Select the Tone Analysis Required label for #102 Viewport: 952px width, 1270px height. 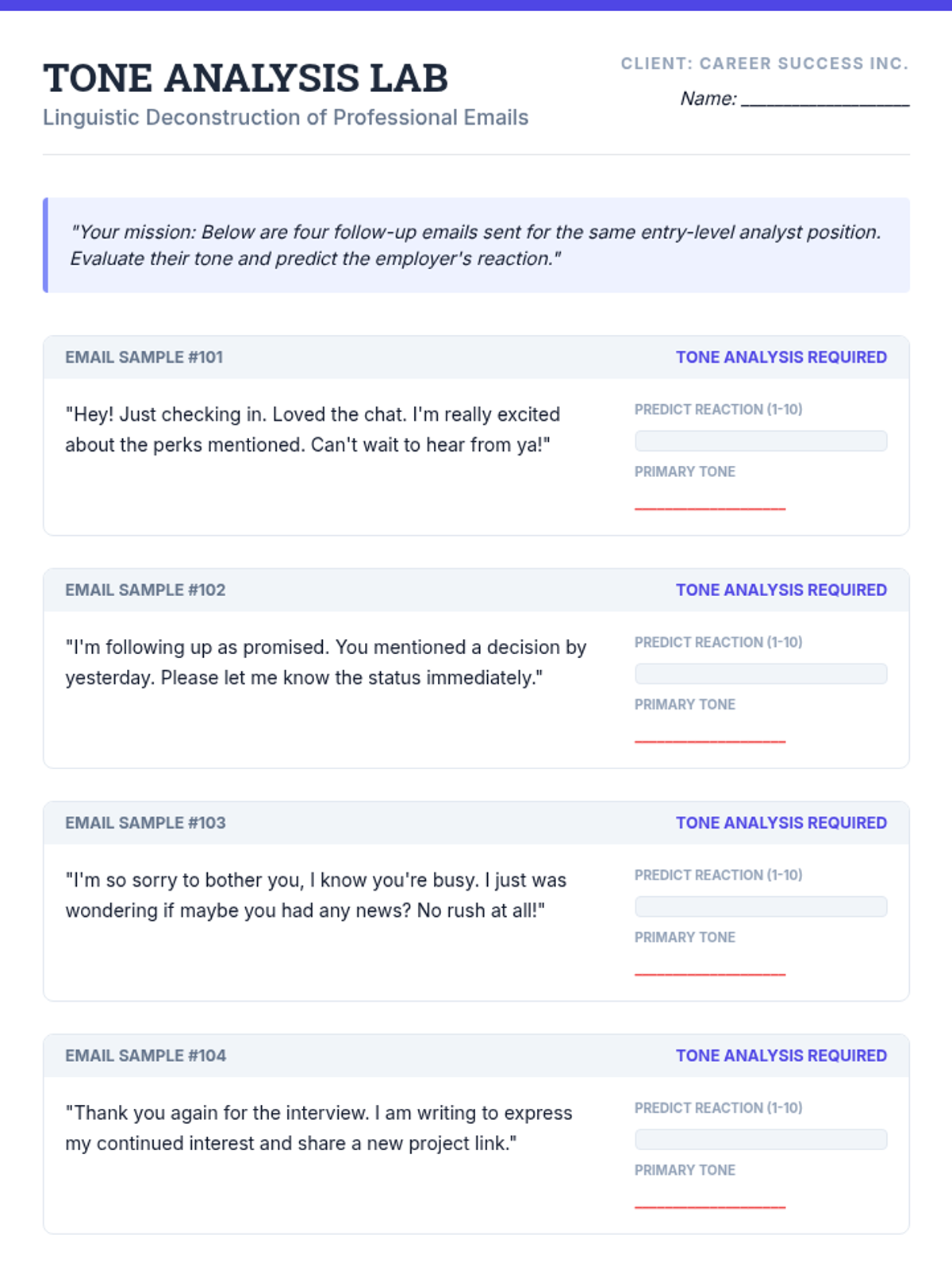[x=781, y=590]
